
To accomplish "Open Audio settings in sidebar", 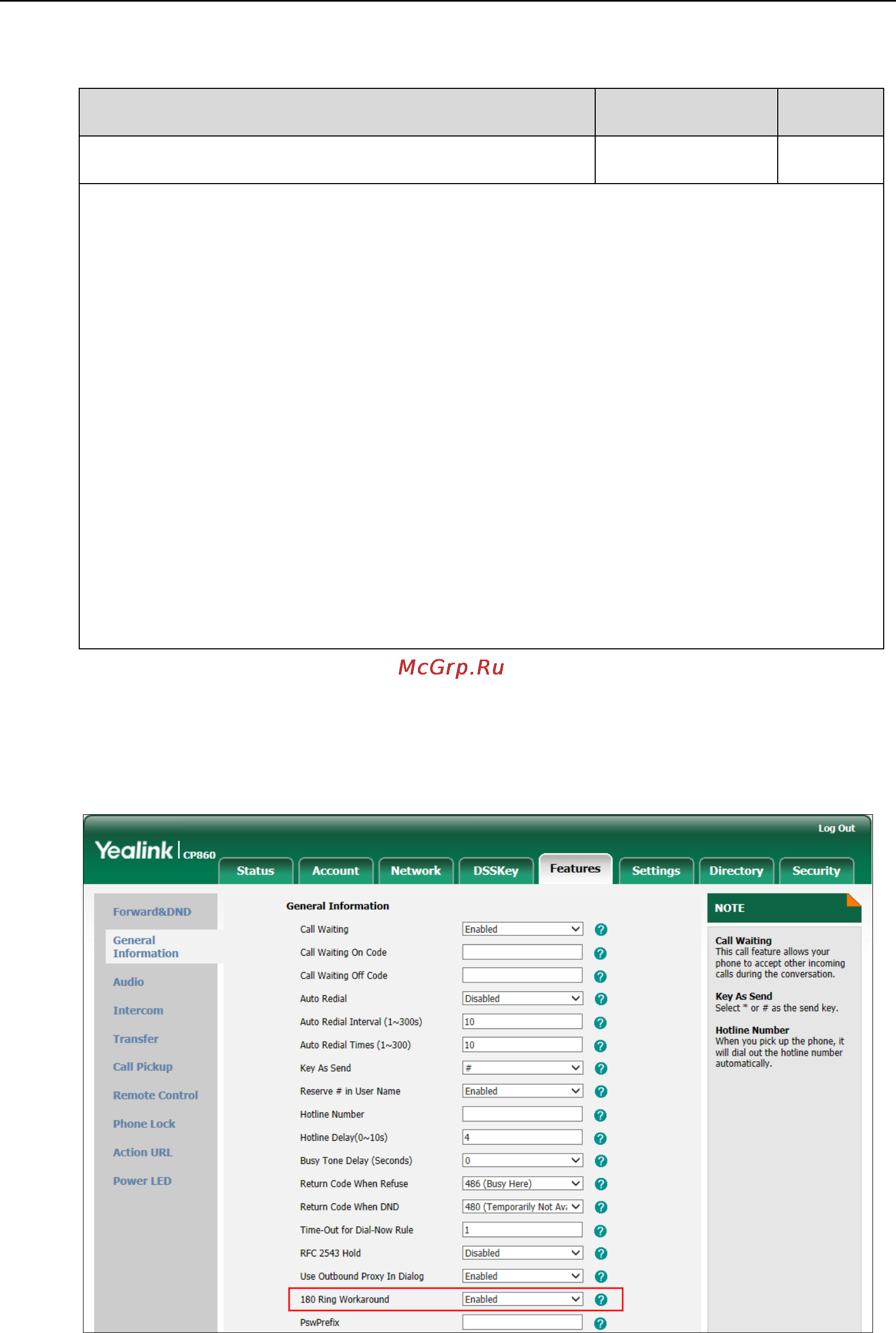I will 128,982.
